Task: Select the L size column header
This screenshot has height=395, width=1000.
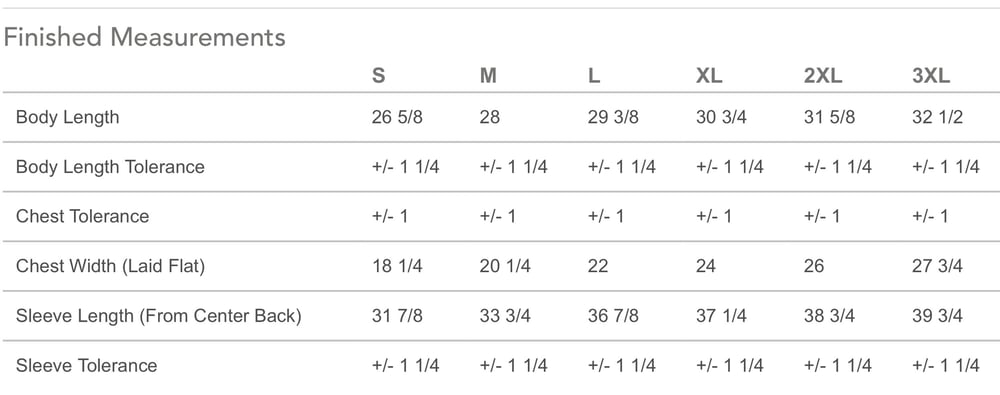Action: [x=594, y=76]
